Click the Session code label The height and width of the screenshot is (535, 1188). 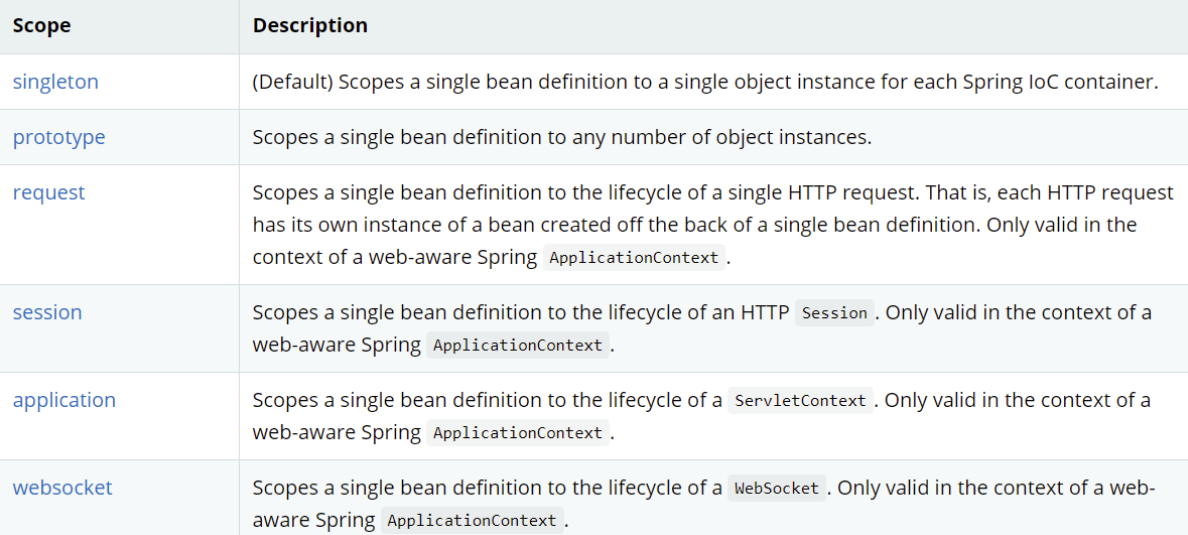(x=835, y=313)
